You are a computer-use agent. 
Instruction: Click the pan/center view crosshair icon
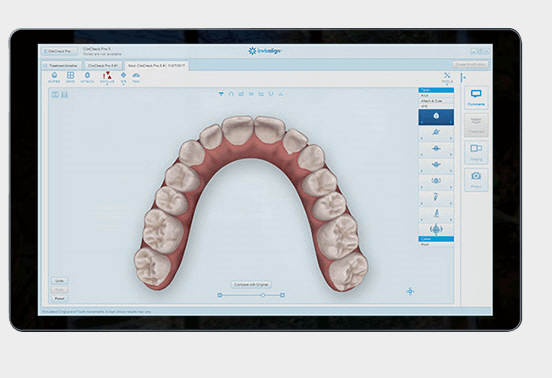coord(410,291)
